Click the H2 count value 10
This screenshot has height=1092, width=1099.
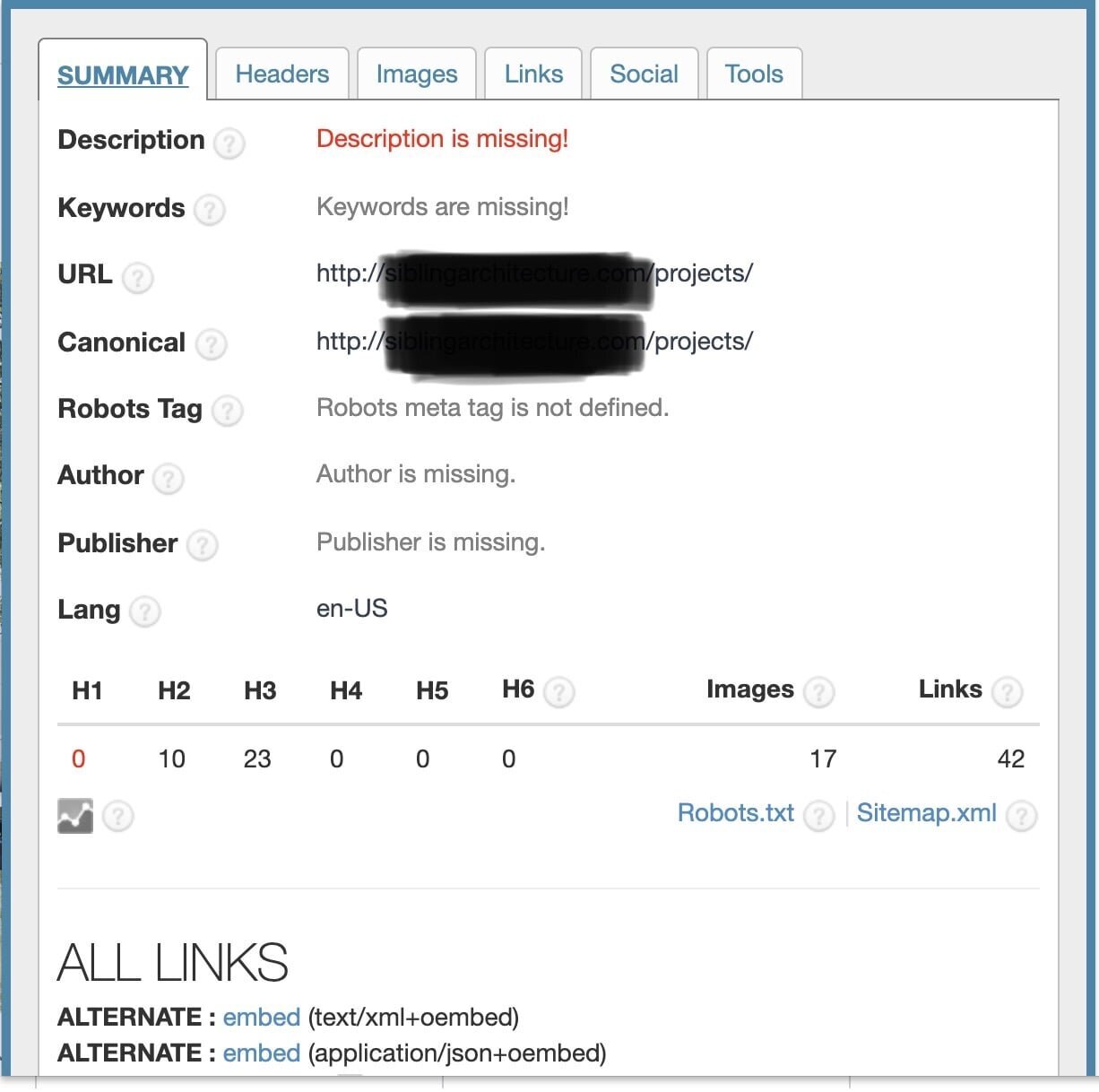(x=171, y=759)
